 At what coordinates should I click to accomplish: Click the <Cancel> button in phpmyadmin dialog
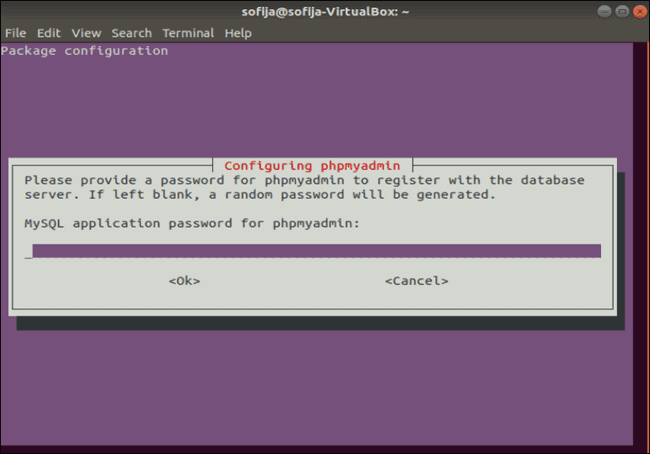[417, 281]
